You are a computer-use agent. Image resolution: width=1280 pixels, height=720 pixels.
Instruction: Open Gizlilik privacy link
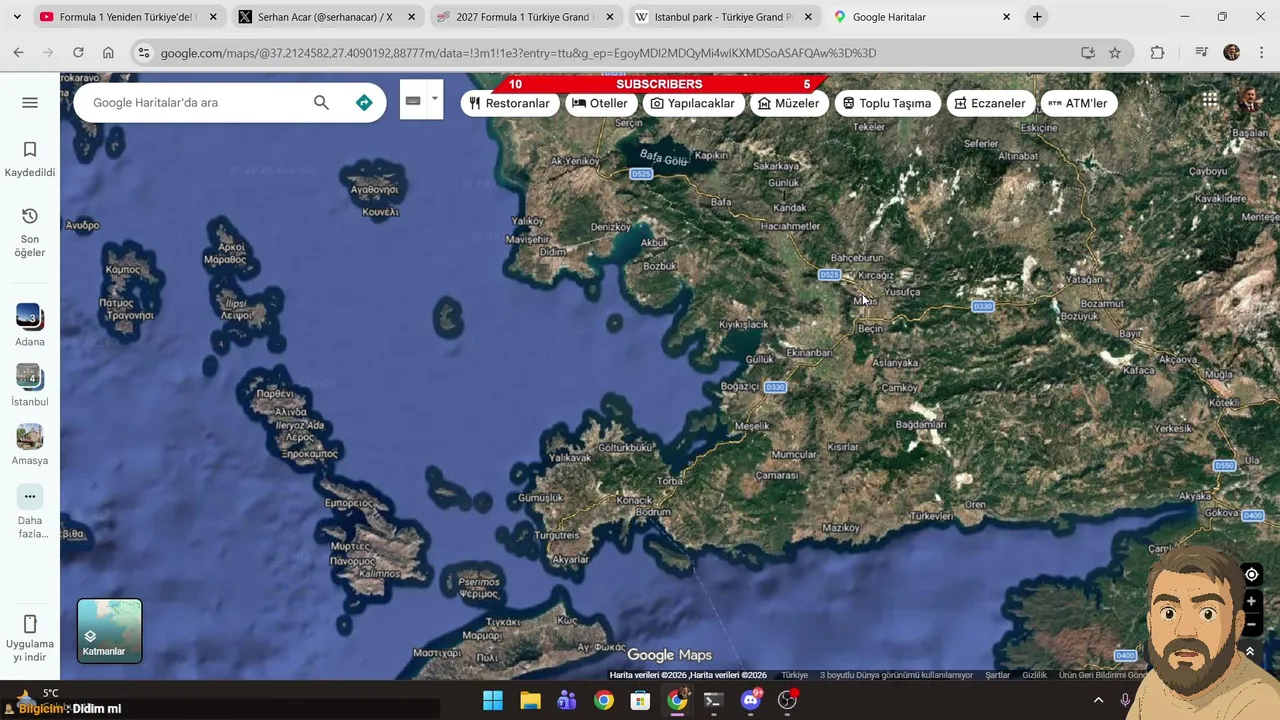1034,675
